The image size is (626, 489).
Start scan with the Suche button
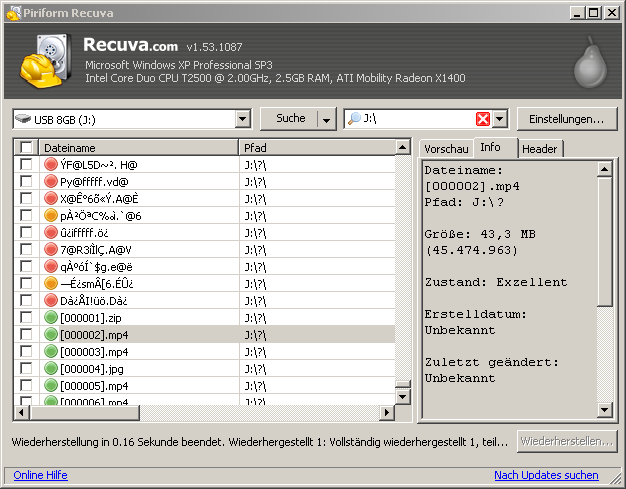pos(290,119)
